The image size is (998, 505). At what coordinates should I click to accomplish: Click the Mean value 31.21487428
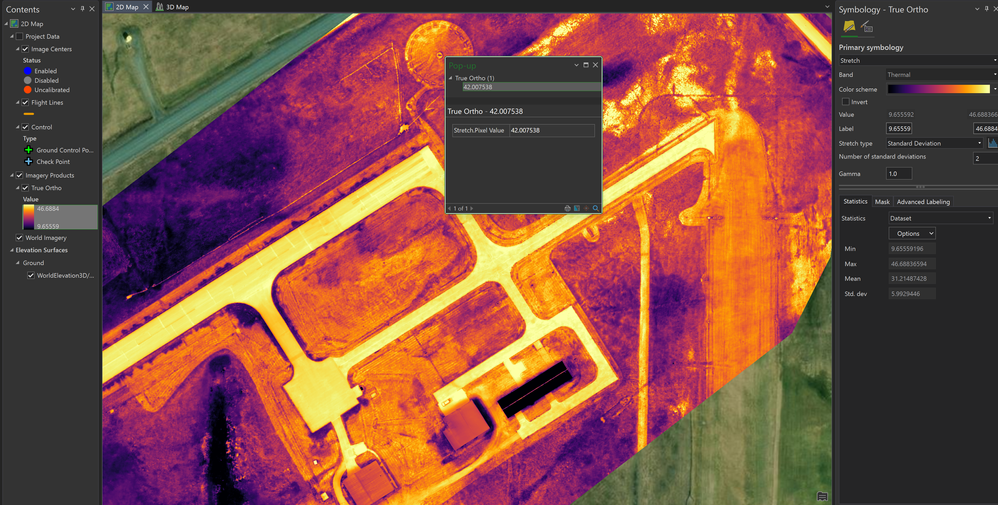click(x=912, y=279)
